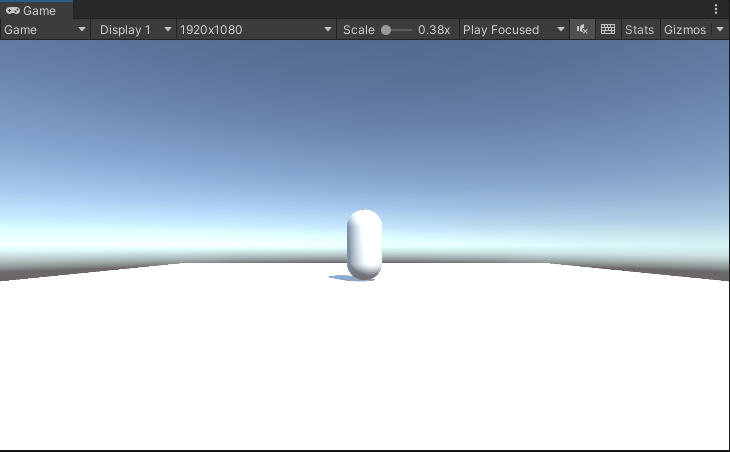730x452 pixels.
Task: Open the Play Focused dropdown
Action: coord(514,30)
